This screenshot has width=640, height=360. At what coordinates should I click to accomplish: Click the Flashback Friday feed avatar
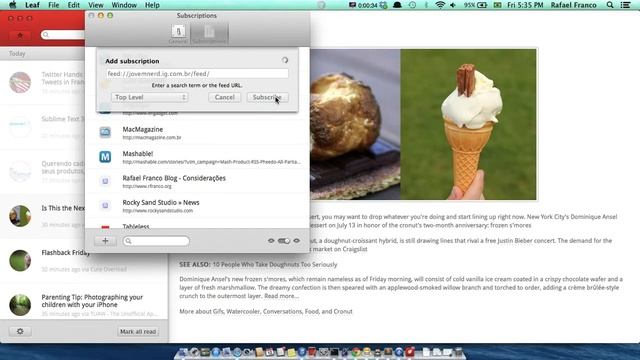[20, 260]
